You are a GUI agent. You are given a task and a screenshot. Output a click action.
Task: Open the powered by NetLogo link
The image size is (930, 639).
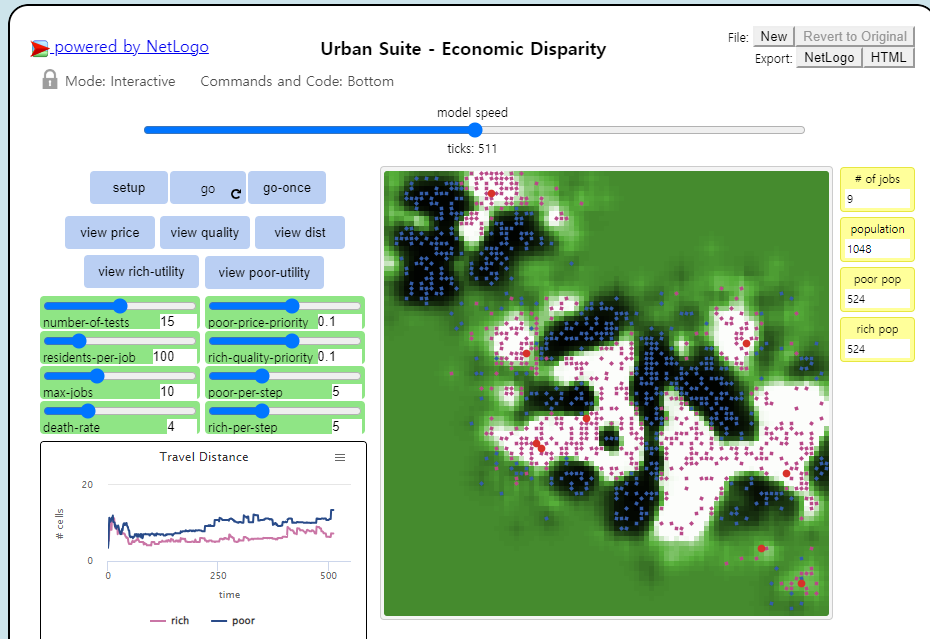tap(131, 46)
